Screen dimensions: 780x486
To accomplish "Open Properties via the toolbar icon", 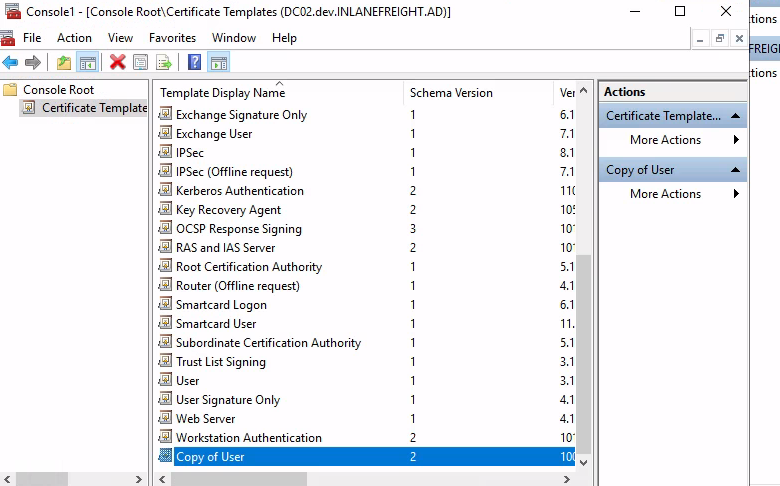I will tap(141, 62).
